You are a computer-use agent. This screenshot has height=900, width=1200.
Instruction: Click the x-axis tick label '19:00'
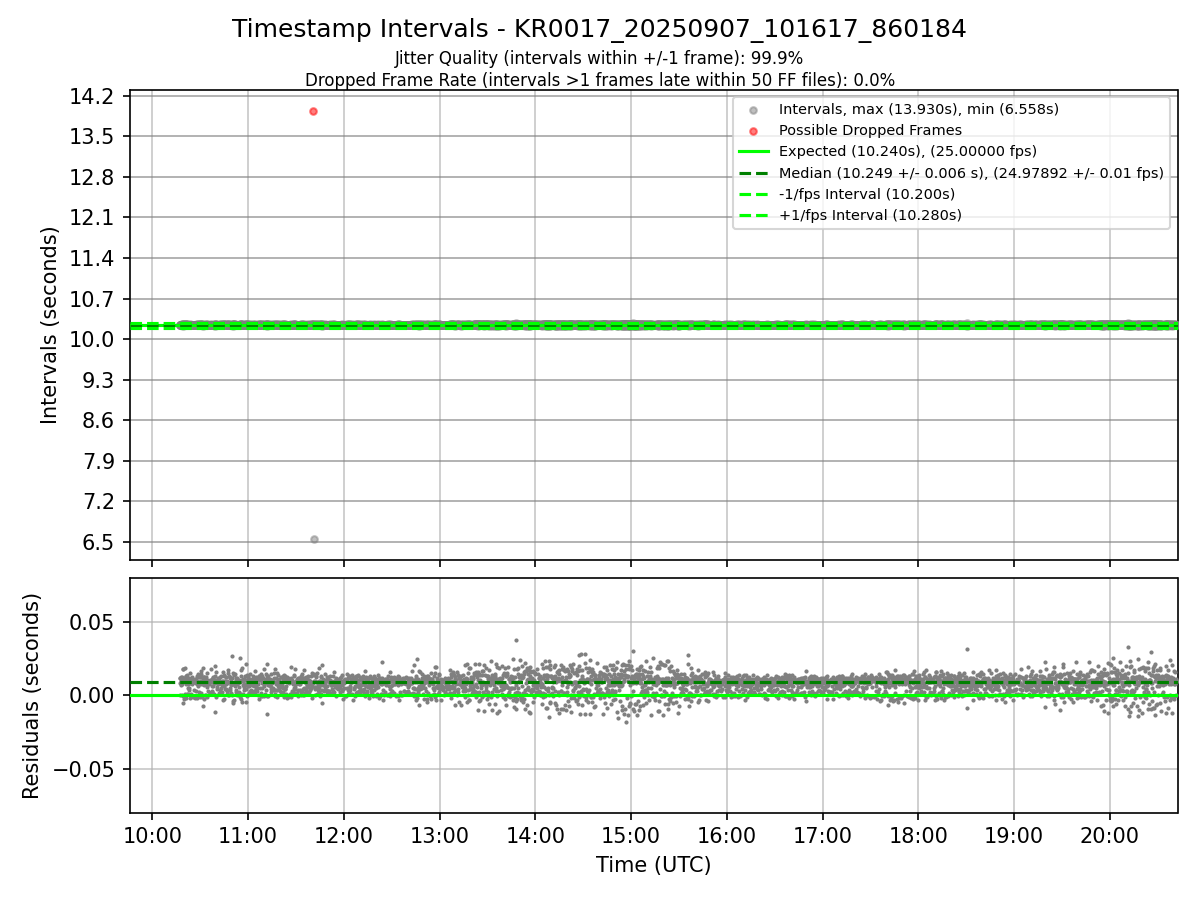coord(1014,836)
